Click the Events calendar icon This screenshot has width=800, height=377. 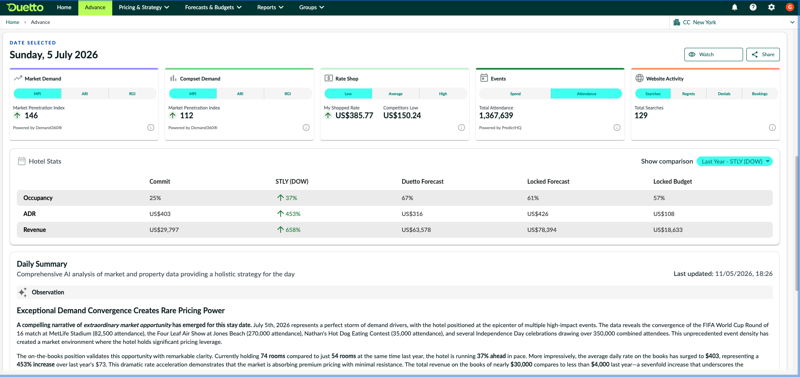click(484, 79)
